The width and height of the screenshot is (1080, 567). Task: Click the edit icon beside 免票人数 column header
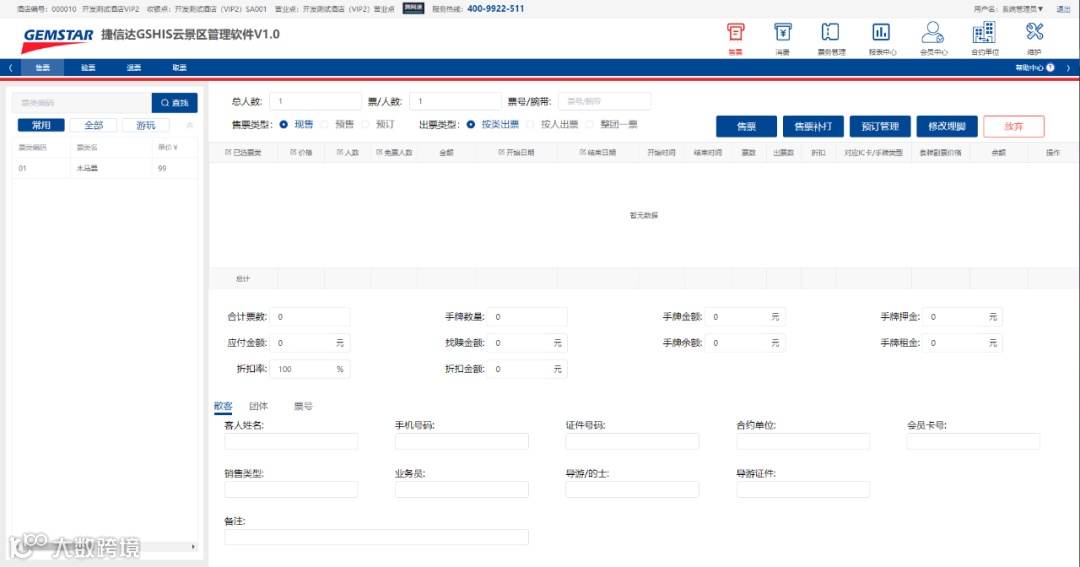pos(380,152)
